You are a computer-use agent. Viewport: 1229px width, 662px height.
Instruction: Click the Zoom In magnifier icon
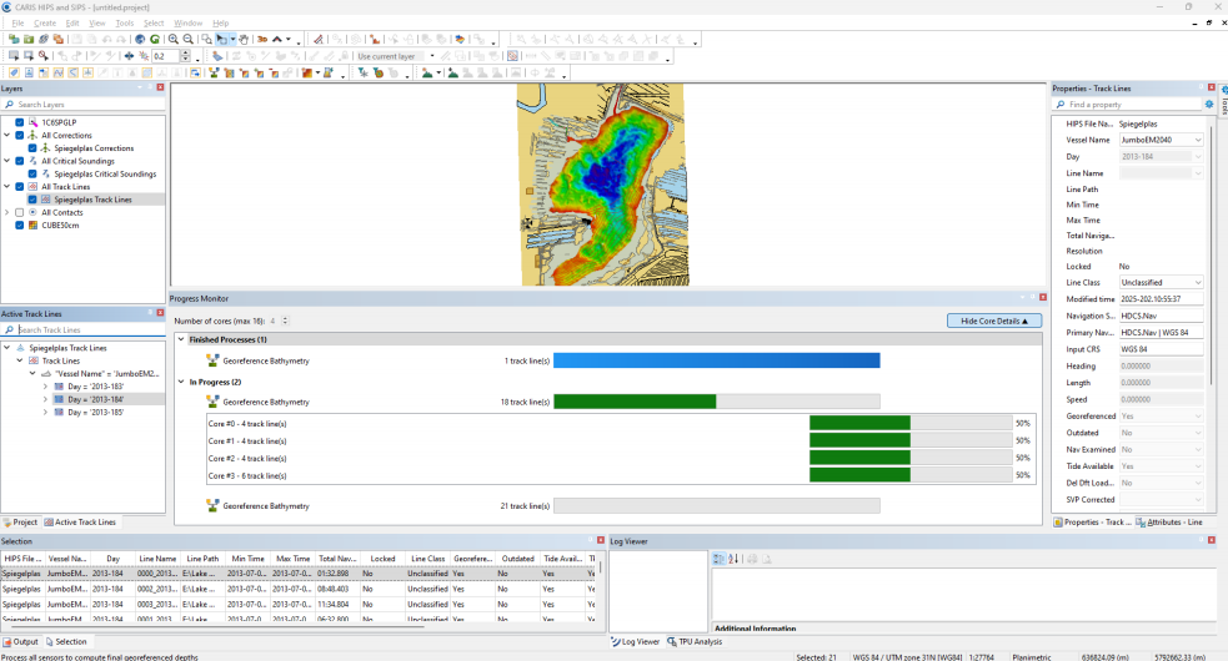point(173,40)
